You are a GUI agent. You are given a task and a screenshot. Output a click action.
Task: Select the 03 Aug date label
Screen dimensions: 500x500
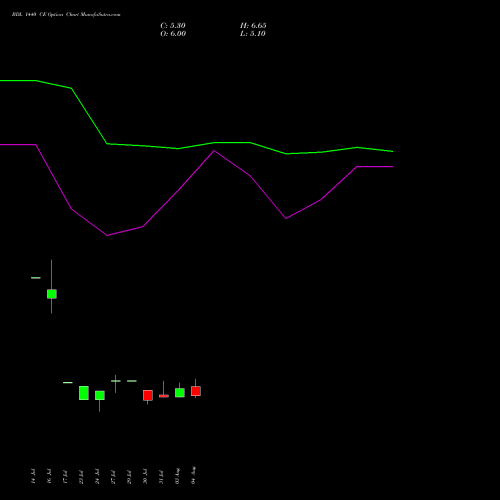coord(177,475)
